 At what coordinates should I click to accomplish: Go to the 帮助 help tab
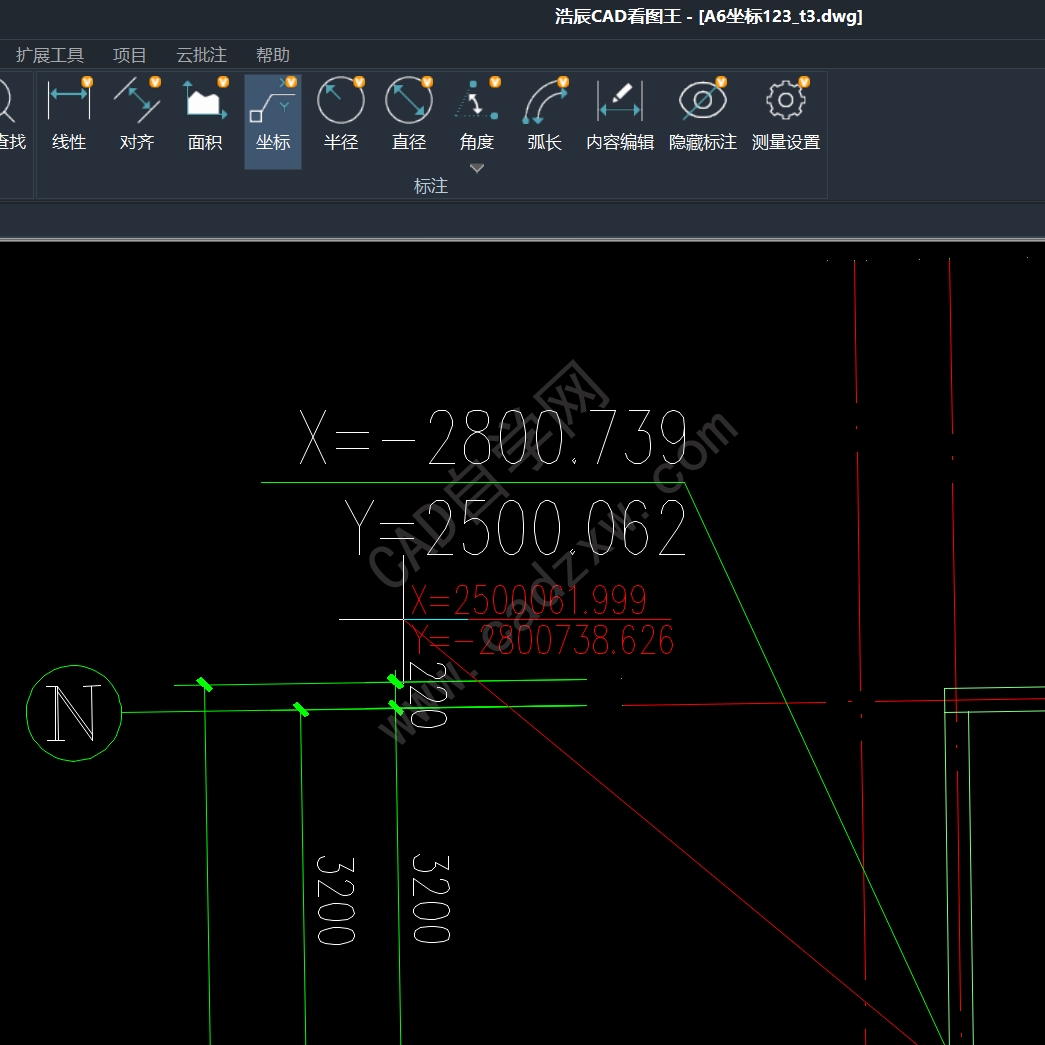click(x=273, y=55)
